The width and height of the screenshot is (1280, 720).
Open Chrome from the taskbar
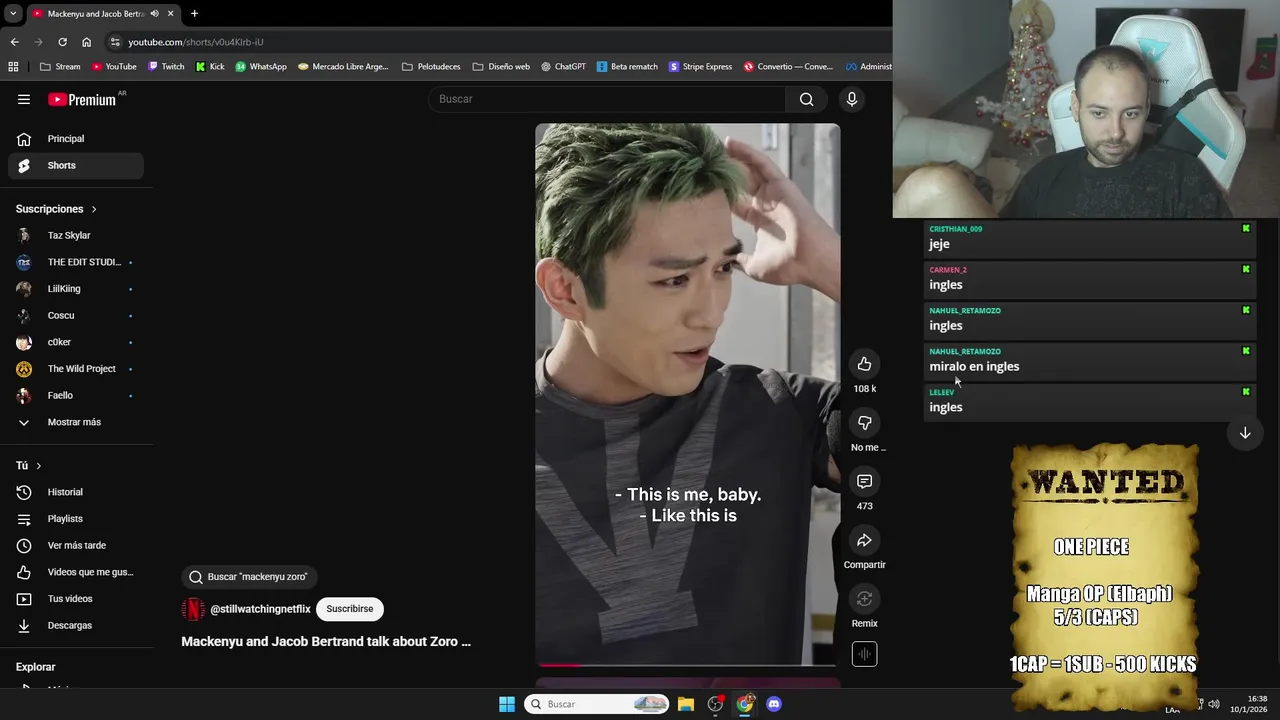(x=745, y=704)
